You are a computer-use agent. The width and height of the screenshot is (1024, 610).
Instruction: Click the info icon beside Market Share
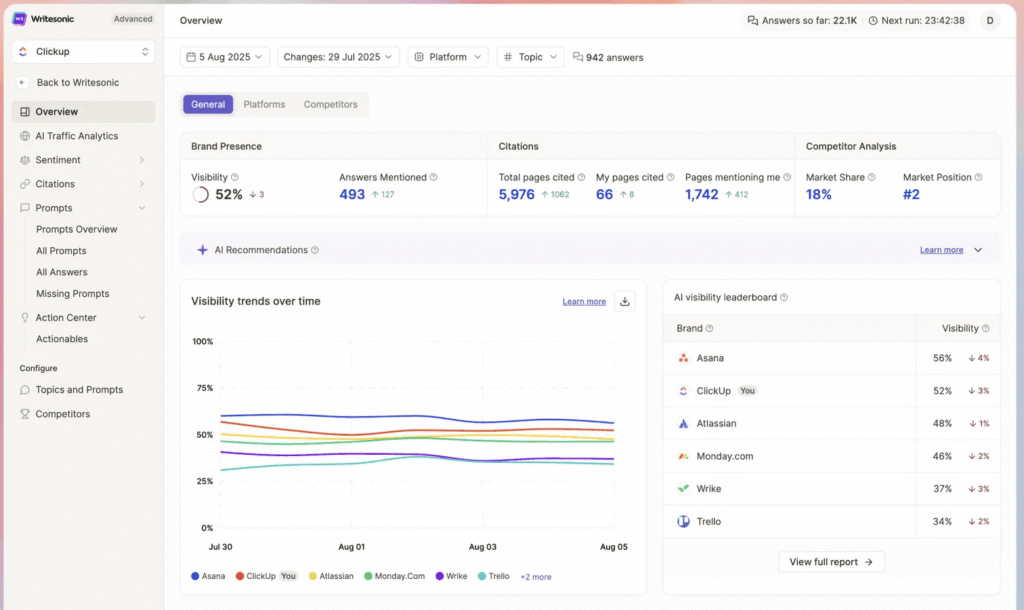[x=872, y=178]
